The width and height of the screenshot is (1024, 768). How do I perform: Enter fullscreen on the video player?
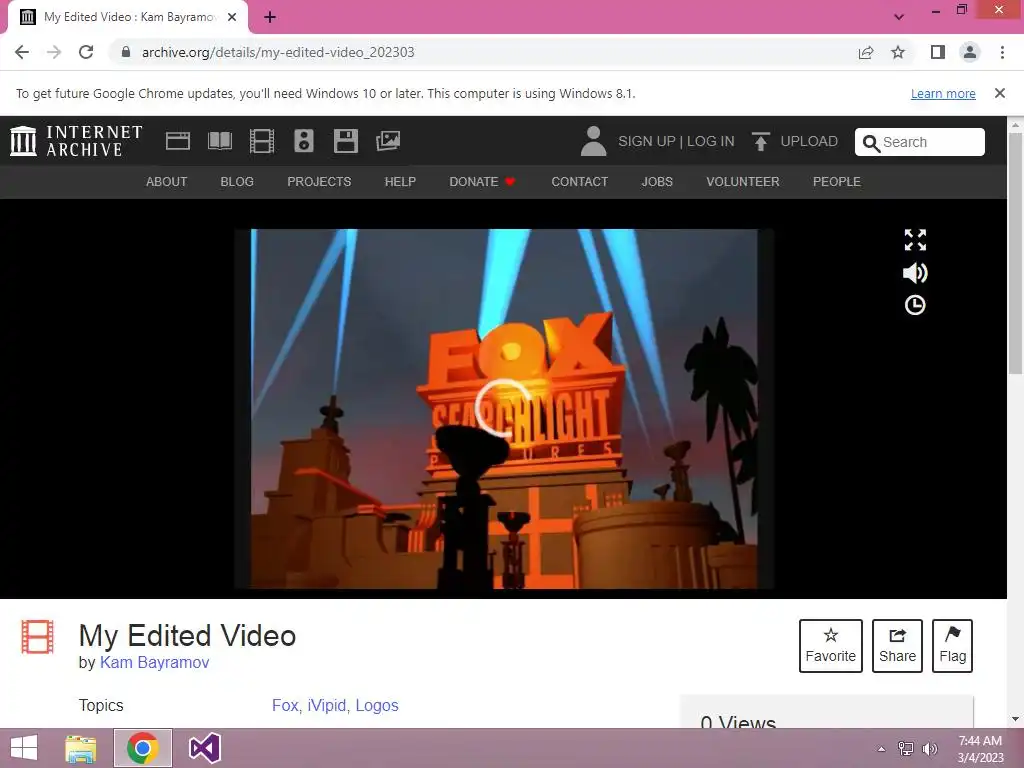tap(915, 240)
